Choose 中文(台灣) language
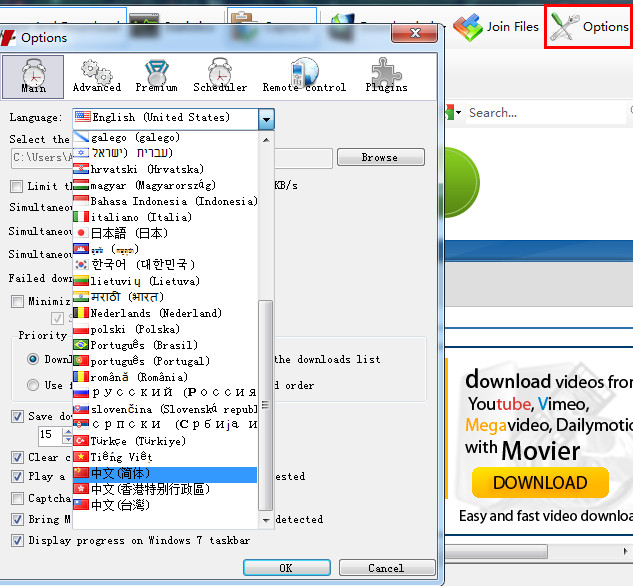This screenshot has height=586, width=633. 165,505
